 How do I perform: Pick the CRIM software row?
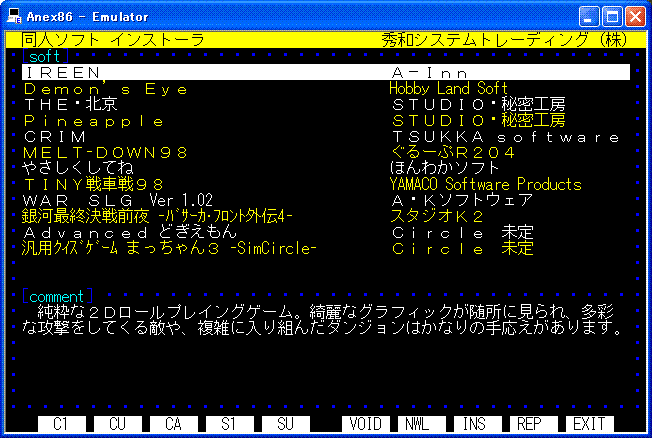point(55,136)
